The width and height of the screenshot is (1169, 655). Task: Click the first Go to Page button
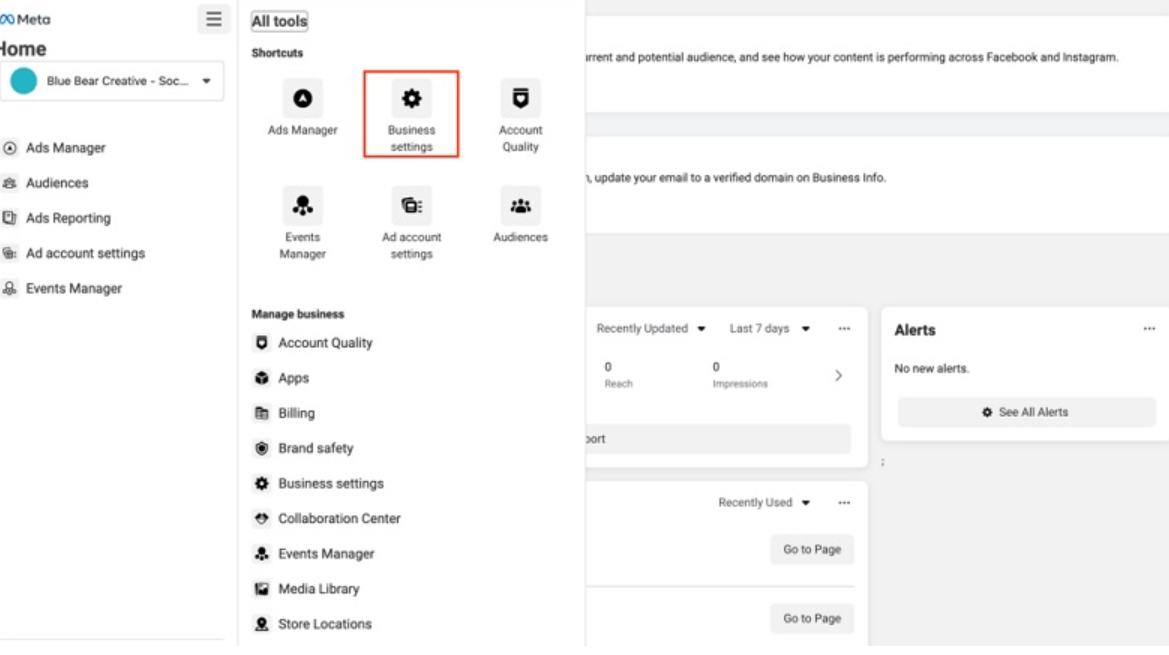811,549
